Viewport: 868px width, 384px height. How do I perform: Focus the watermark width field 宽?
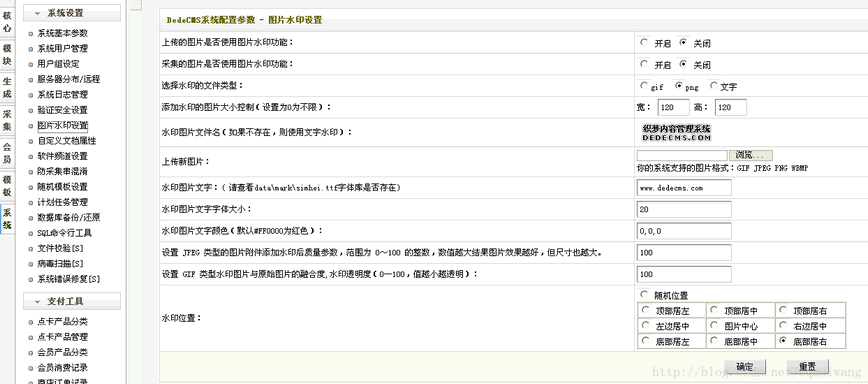tap(673, 107)
